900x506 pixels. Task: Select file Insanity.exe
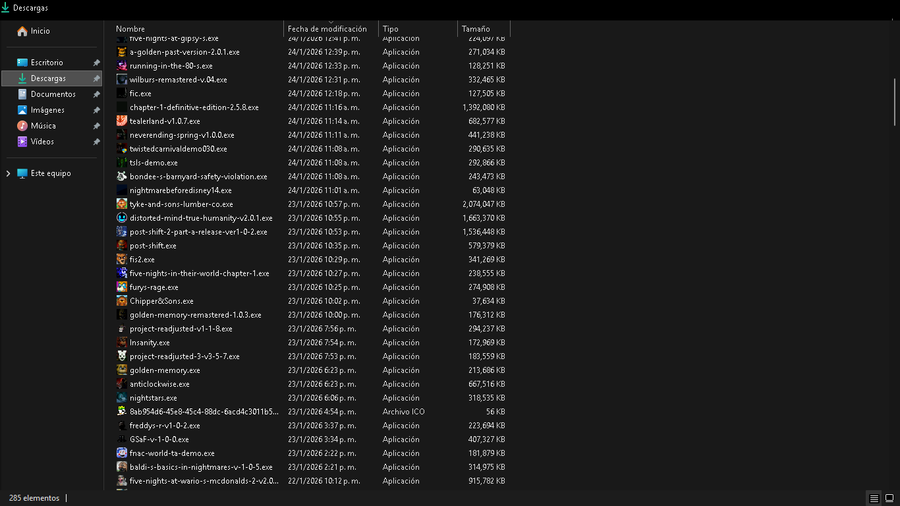[x=150, y=342]
